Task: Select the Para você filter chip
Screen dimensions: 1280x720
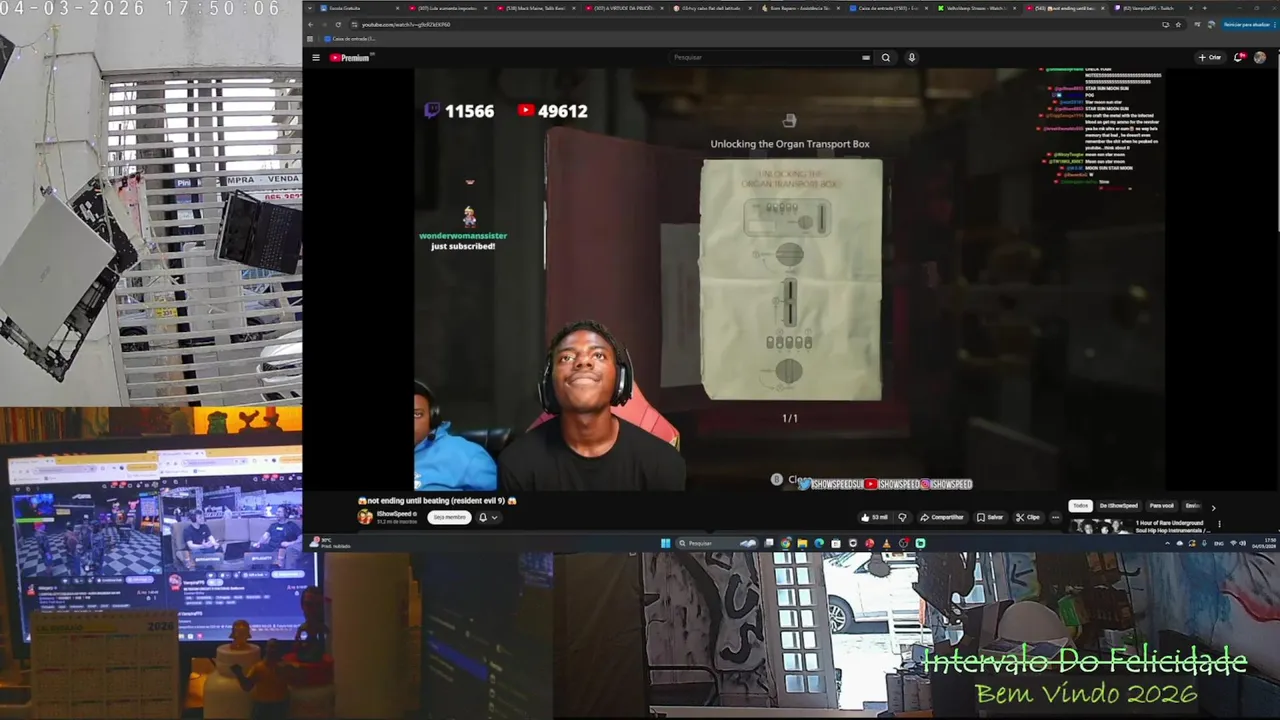Action: coord(1162,506)
